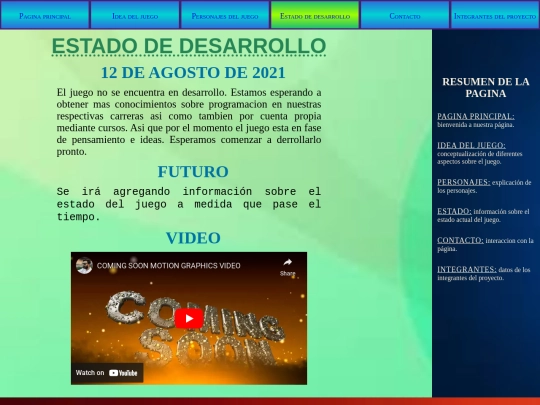Click sidebar text PERSONAJES:

(x=464, y=182)
